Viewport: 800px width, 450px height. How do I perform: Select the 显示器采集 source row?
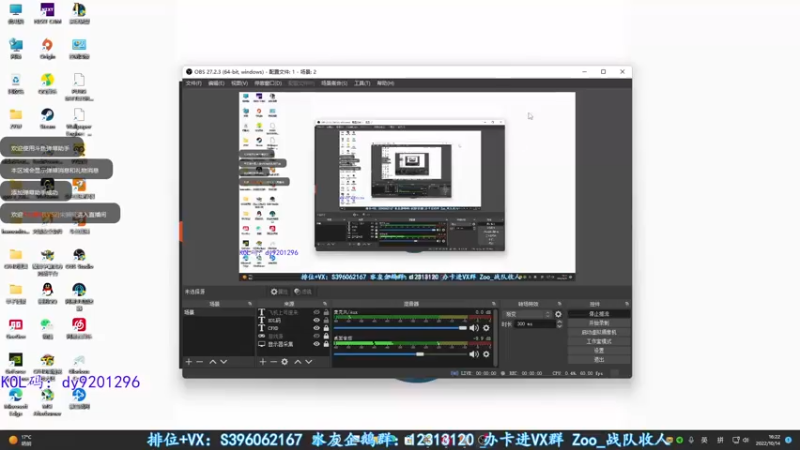294,344
